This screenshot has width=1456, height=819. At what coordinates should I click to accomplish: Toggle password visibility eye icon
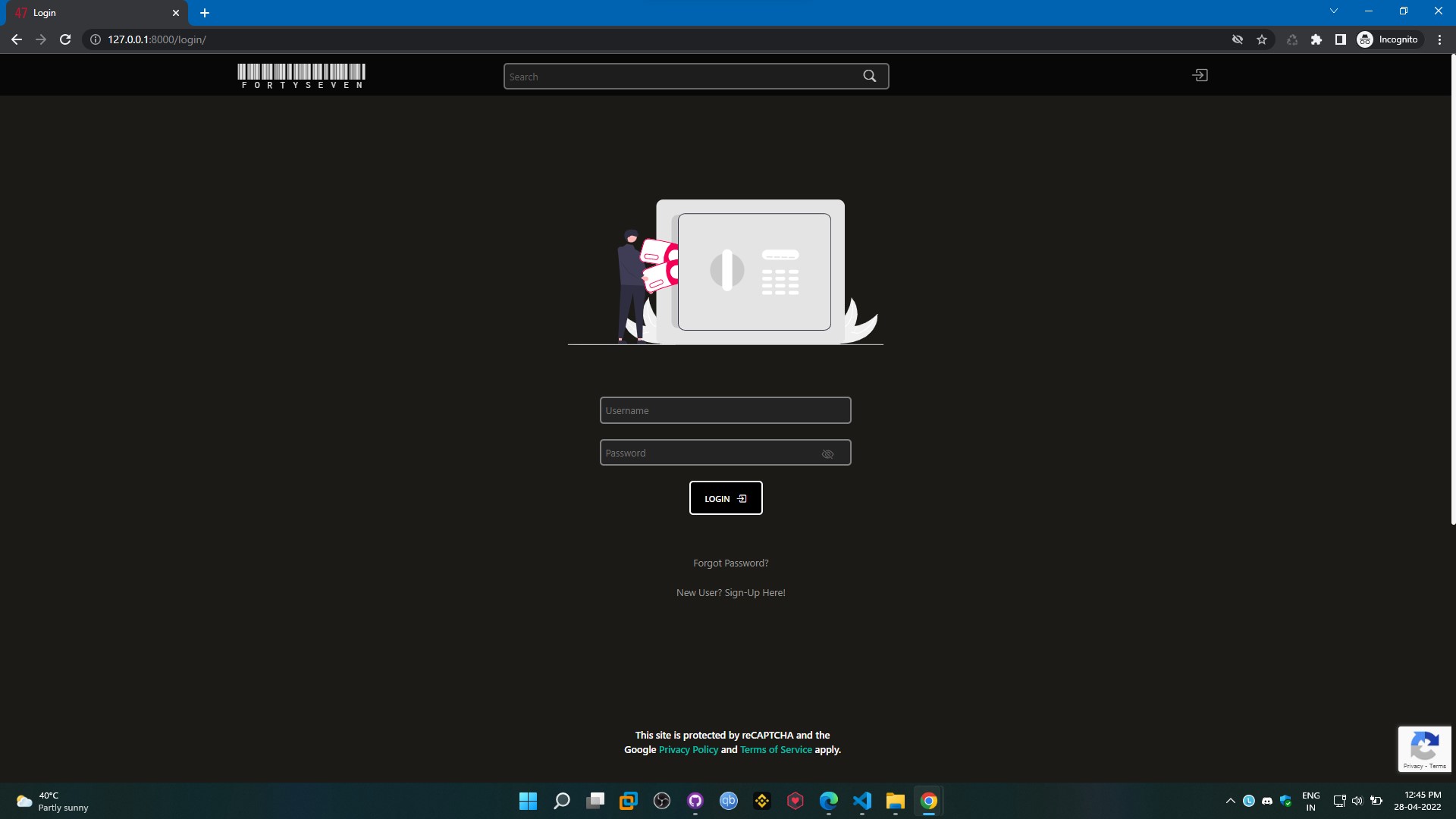tap(827, 453)
